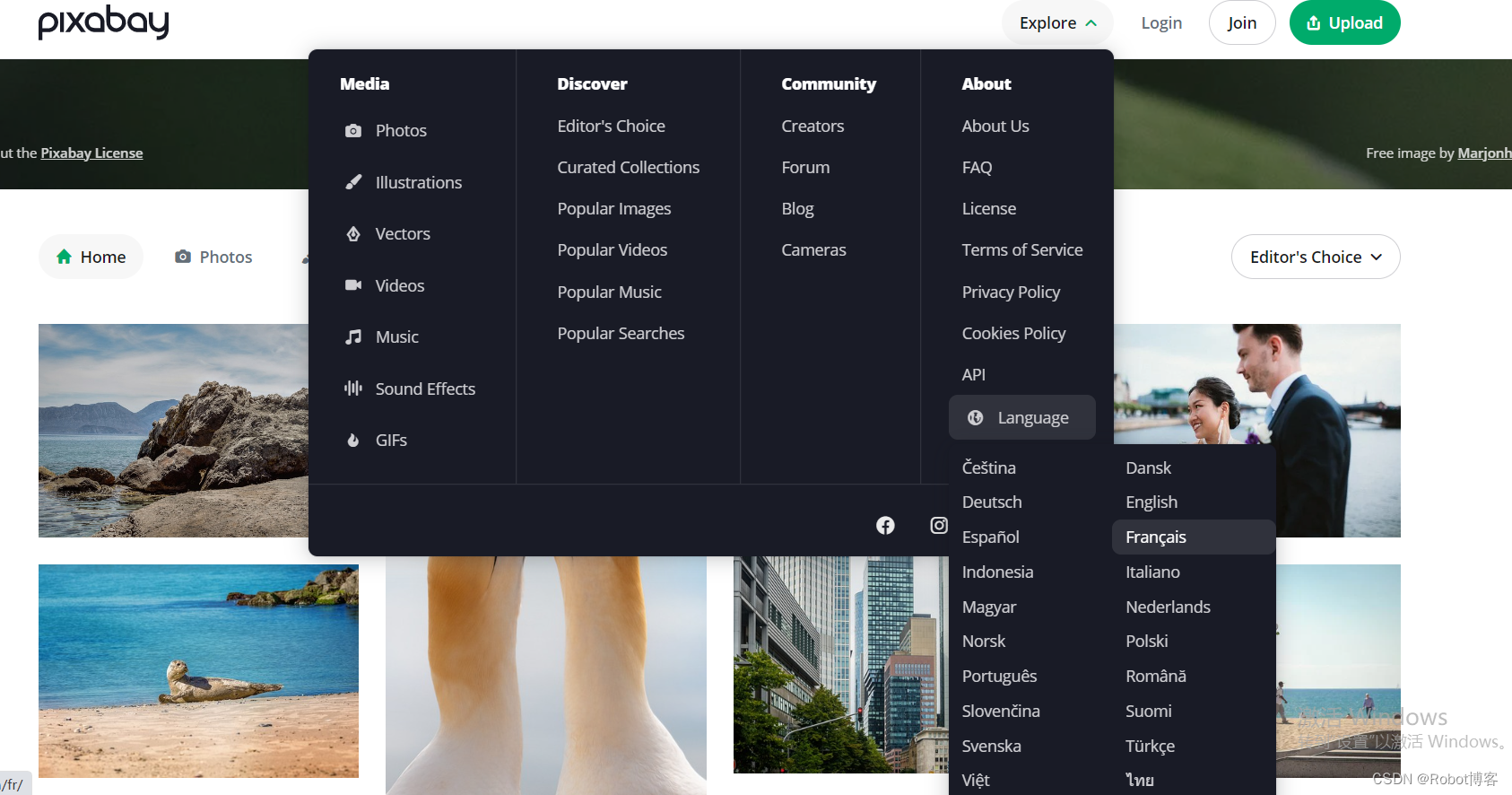1512x795 pixels.
Task: Select Dansk language
Action: click(x=1148, y=468)
